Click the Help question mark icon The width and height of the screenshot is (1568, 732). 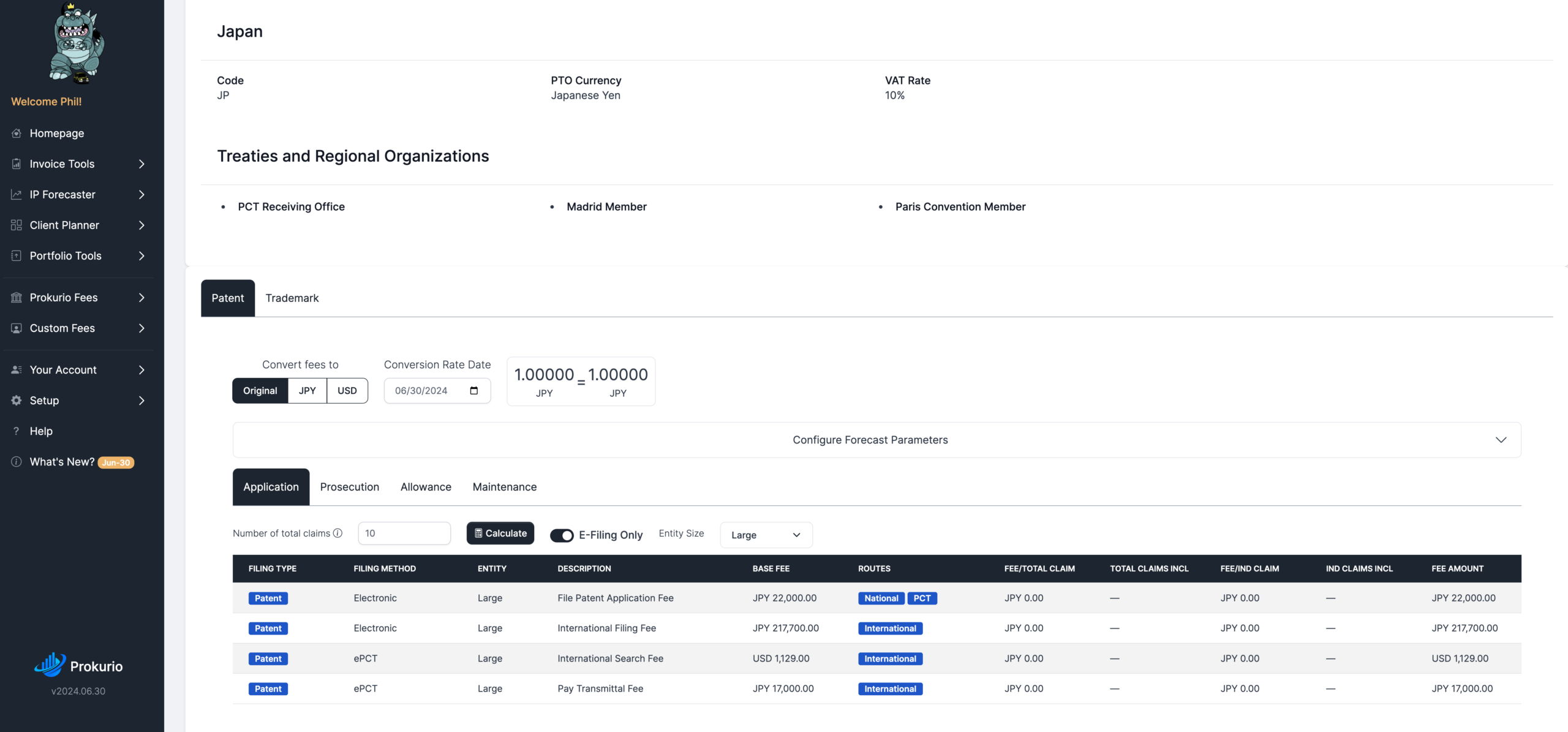click(x=17, y=431)
